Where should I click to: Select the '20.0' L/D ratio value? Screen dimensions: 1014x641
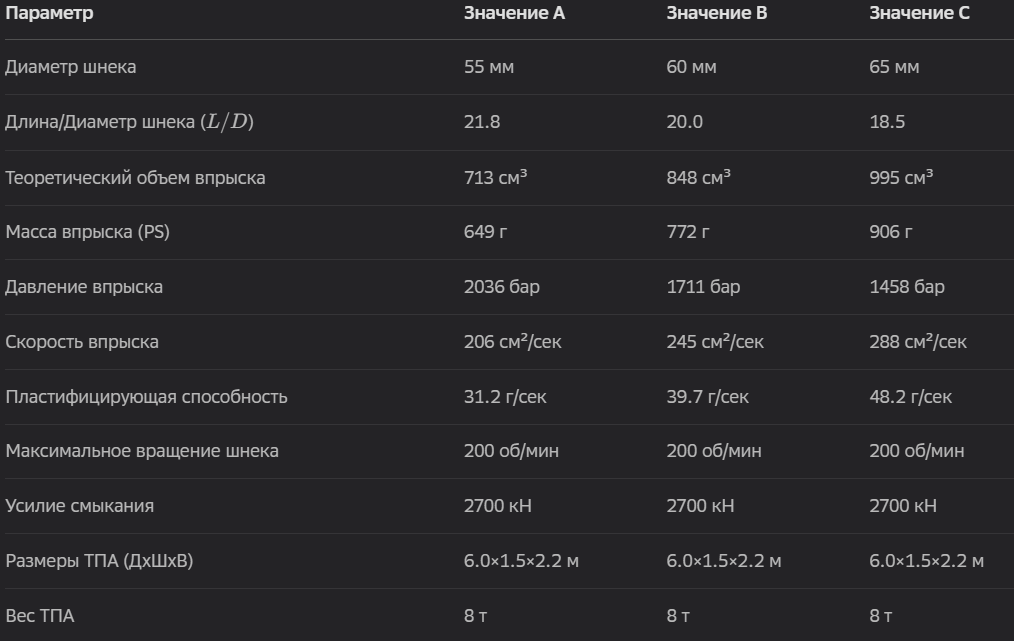684,122
